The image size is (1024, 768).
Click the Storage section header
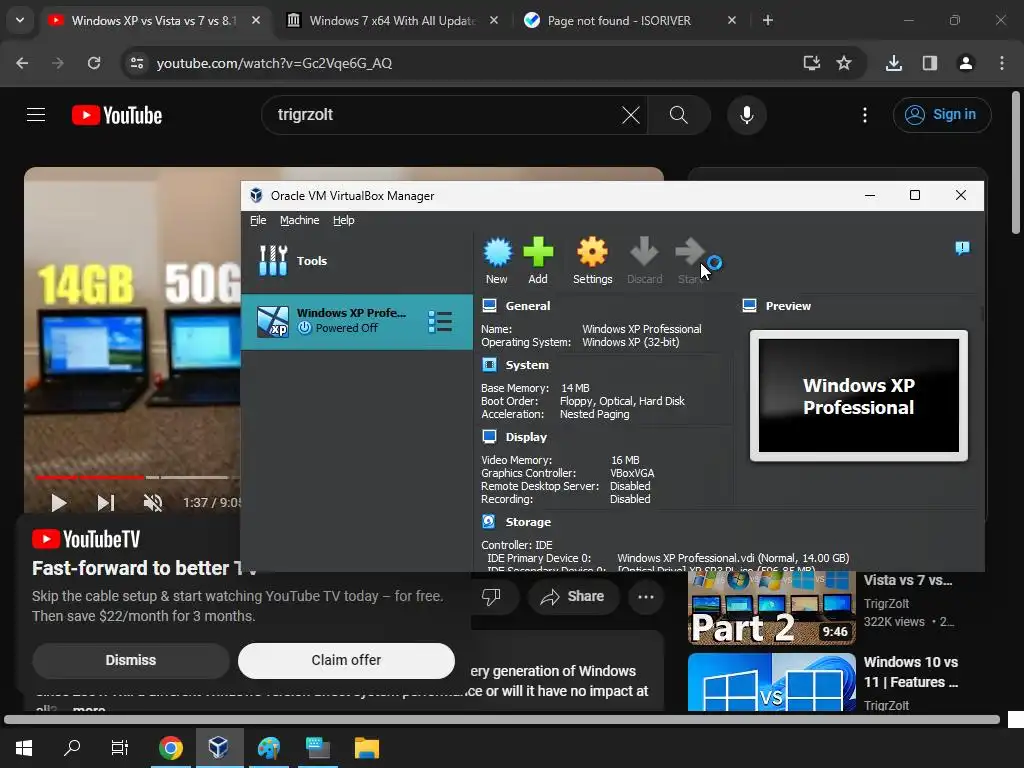[528, 522]
